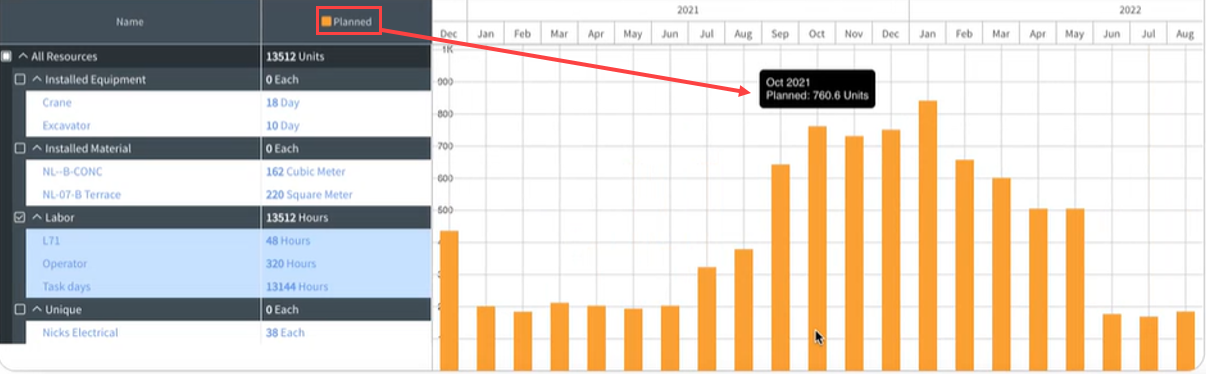
Task: Click the October 2021 planned bar
Action: (817, 248)
